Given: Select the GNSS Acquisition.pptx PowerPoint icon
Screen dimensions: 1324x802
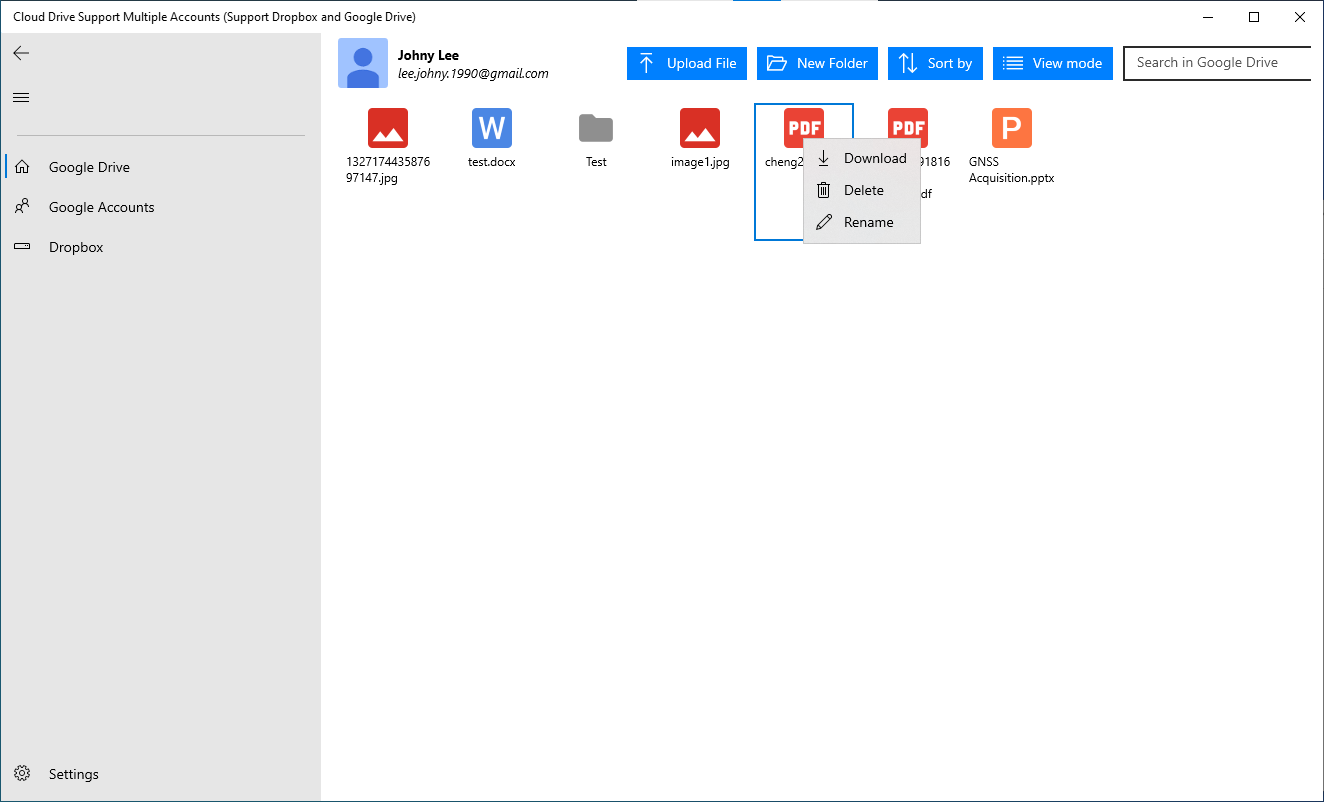Looking at the screenshot, I should 1012,128.
